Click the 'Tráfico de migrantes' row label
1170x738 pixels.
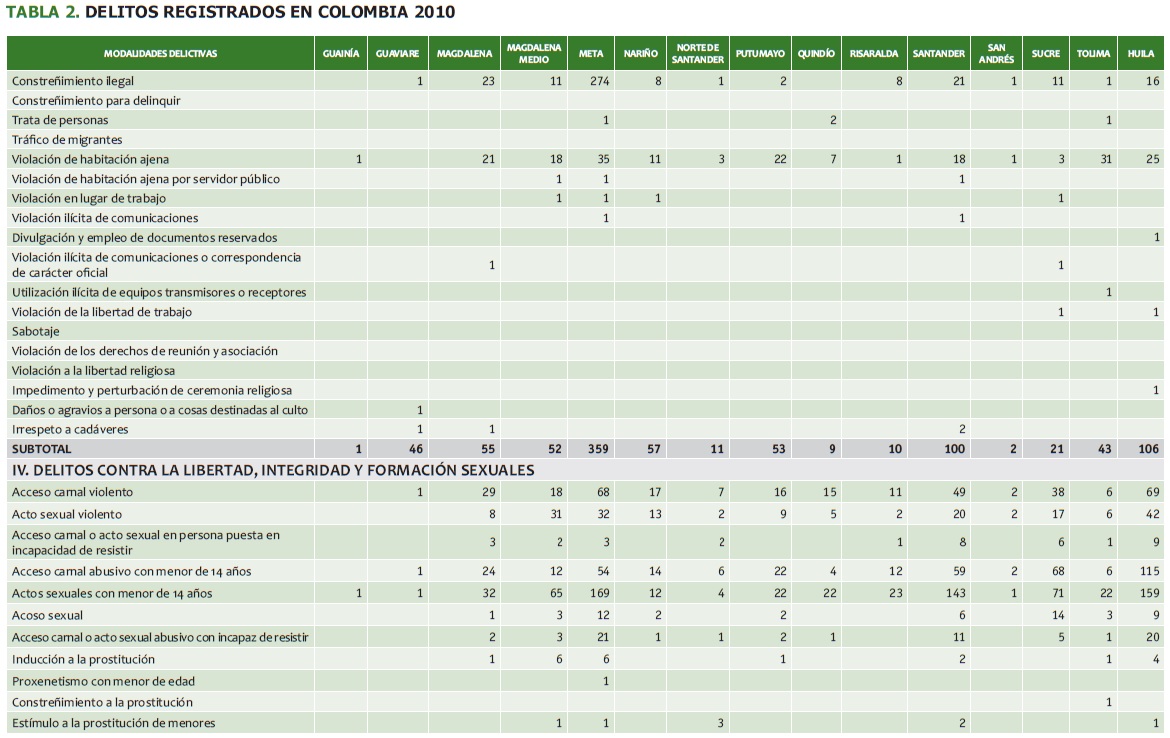(x=67, y=140)
